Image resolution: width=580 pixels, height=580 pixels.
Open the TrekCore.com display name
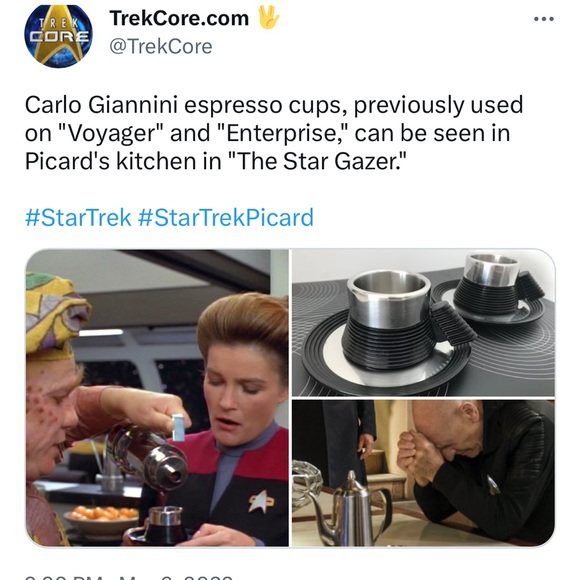pyautogui.click(x=179, y=18)
